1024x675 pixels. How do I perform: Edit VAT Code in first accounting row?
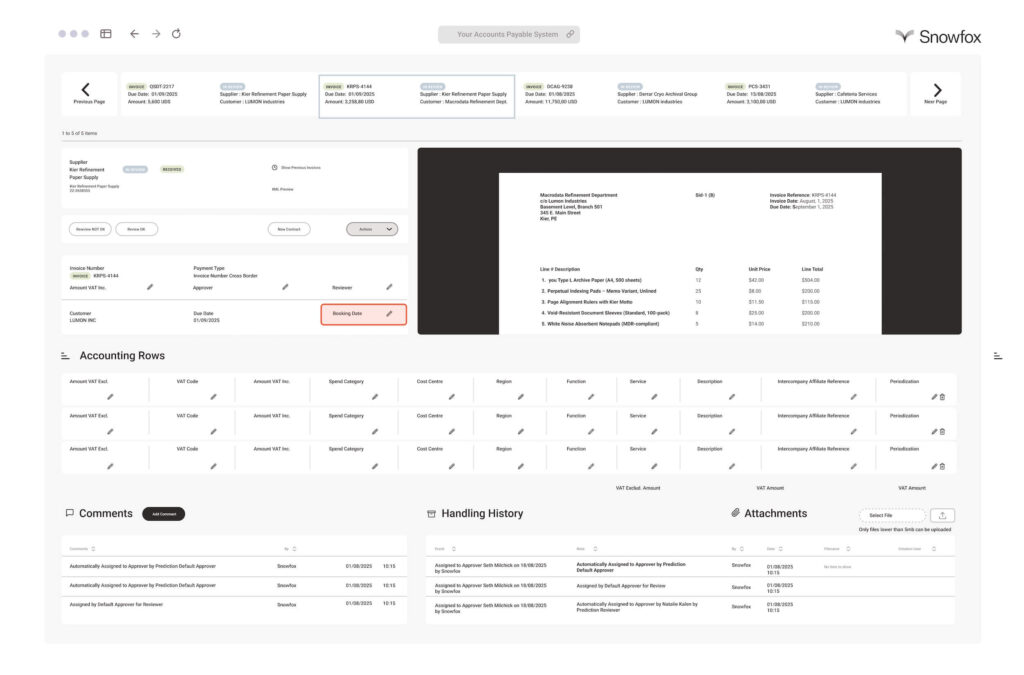[x=214, y=397]
